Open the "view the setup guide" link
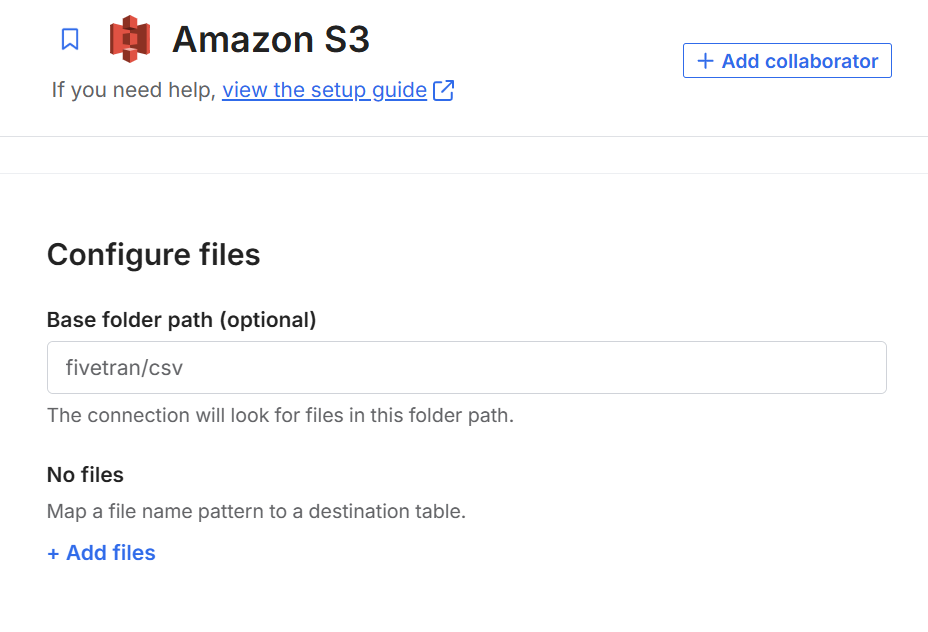The image size is (928, 632). (324, 90)
